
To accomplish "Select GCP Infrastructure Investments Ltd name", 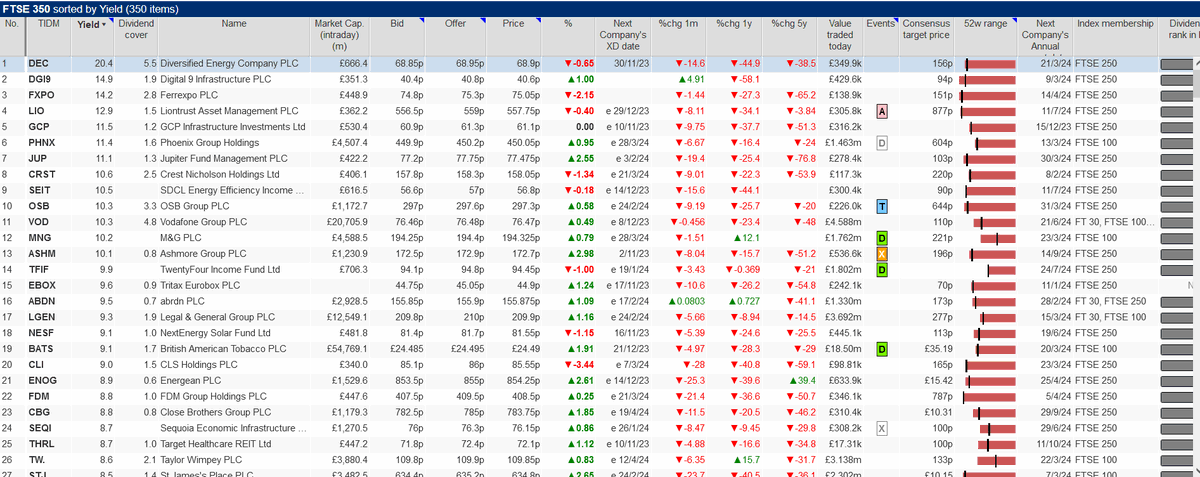I will pyautogui.click(x=232, y=126).
